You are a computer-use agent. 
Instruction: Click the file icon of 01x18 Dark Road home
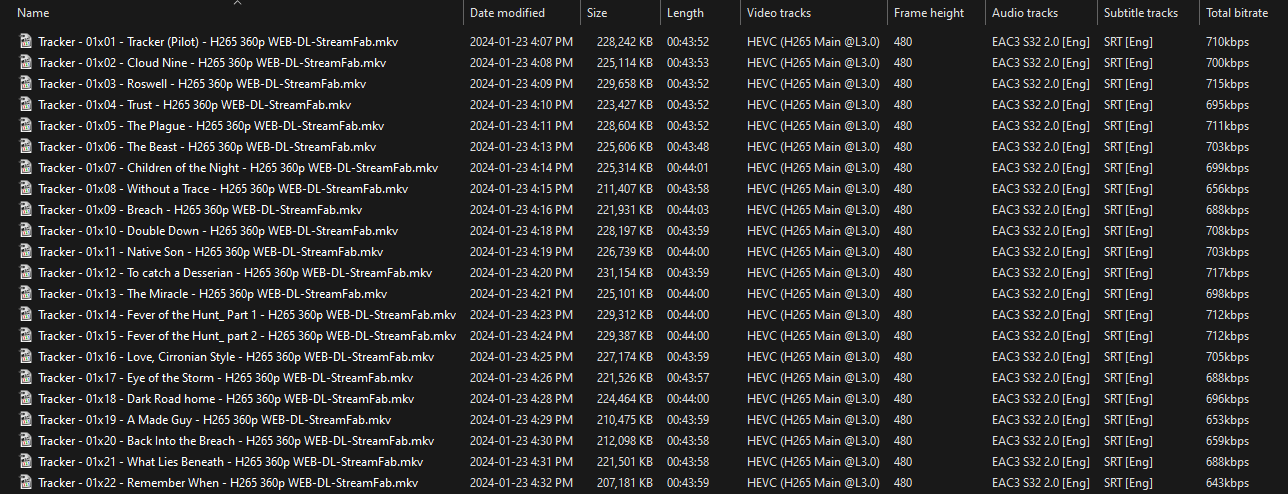[x=26, y=399]
